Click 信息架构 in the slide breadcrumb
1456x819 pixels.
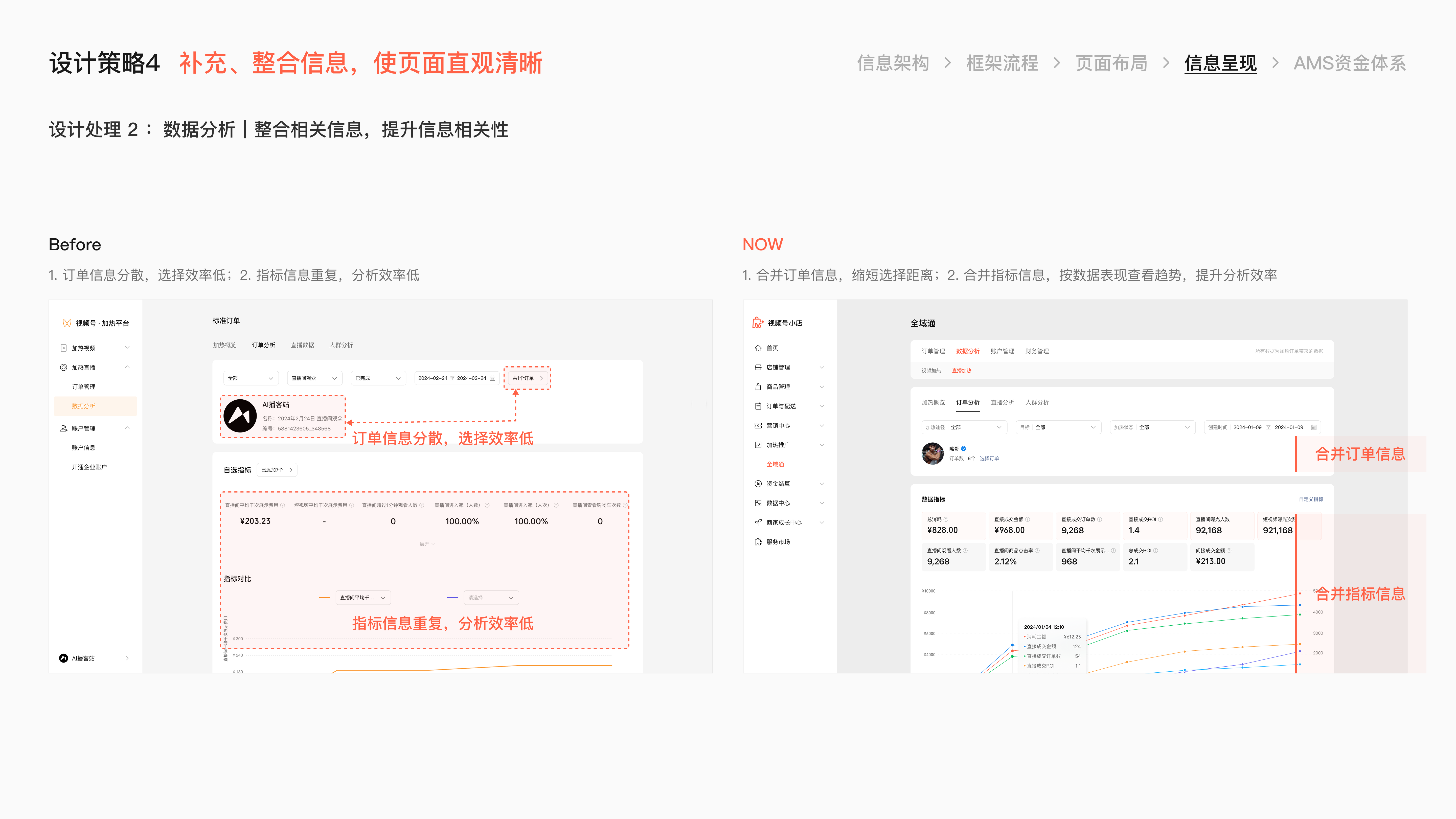[893, 63]
